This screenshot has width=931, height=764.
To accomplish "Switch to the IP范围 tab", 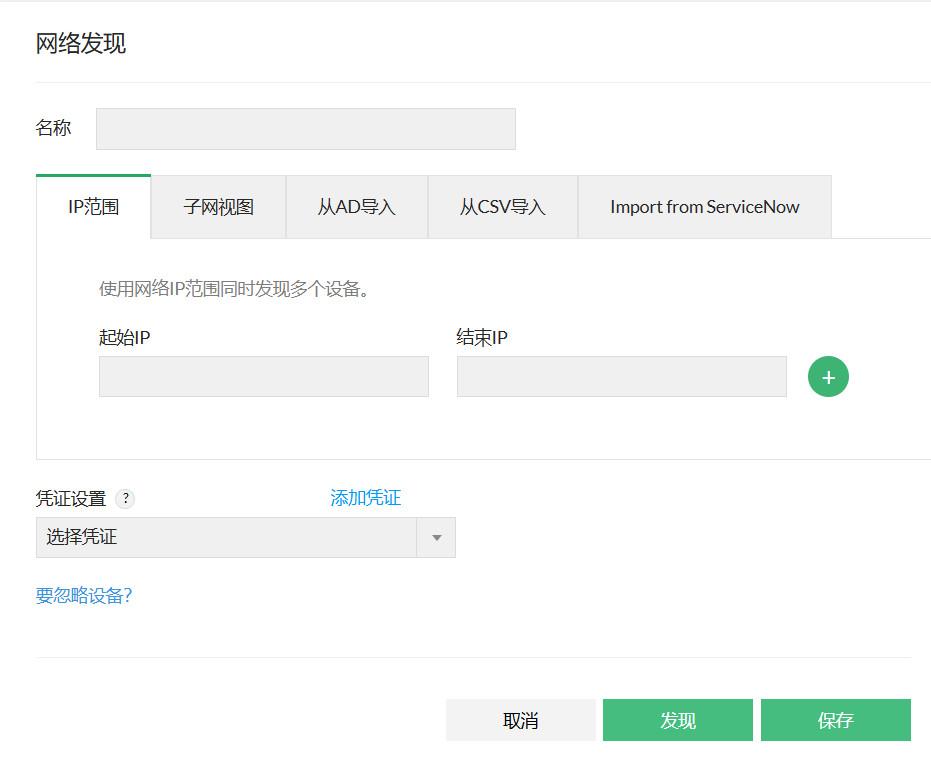I will click(x=93, y=207).
